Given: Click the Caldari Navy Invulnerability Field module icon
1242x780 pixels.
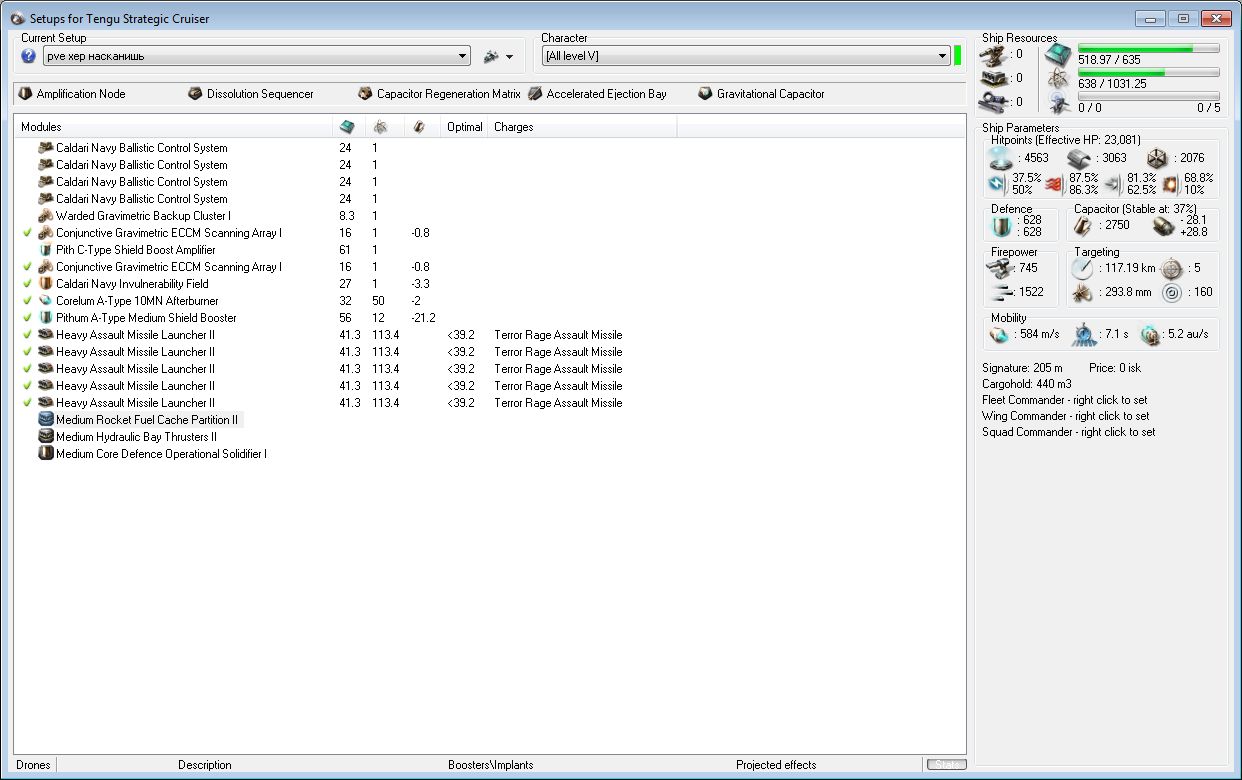Looking at the screenshot, I should pyautogui.click(x=45, y=284).
